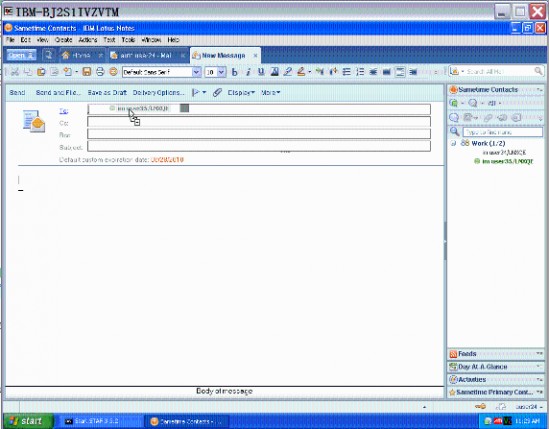Open the Help menu
Viewport: 549px width, 429px height.
(x=173, y=40)
